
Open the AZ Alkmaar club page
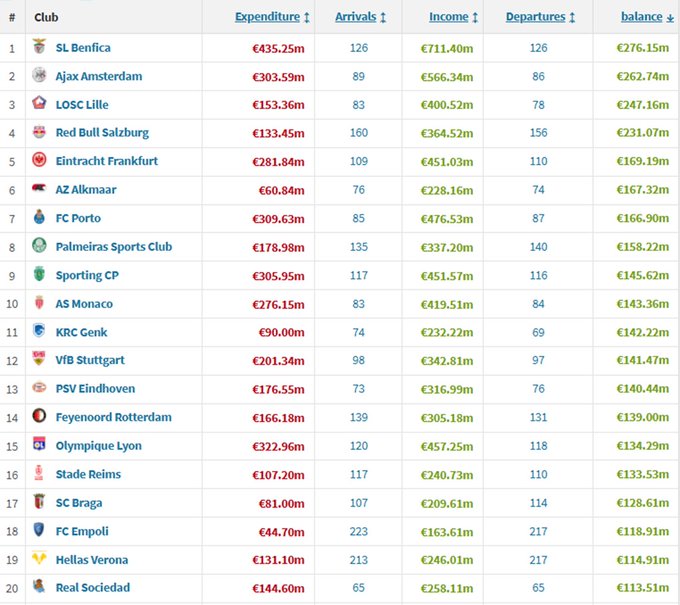85,190
